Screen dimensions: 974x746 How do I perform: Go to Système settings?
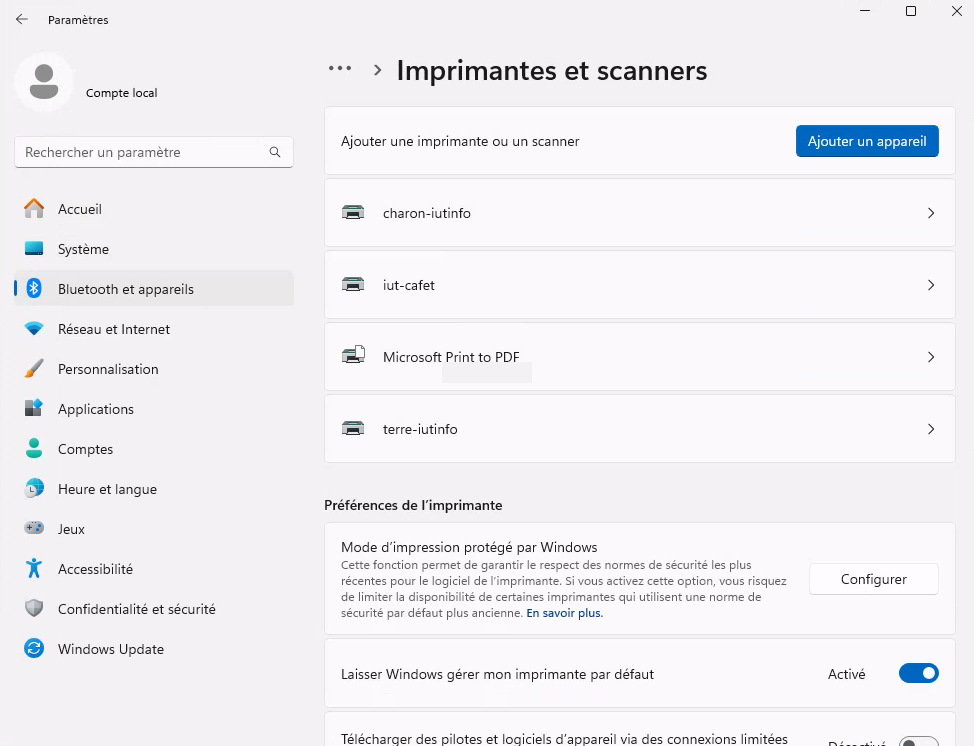click(x=153, y=248)
